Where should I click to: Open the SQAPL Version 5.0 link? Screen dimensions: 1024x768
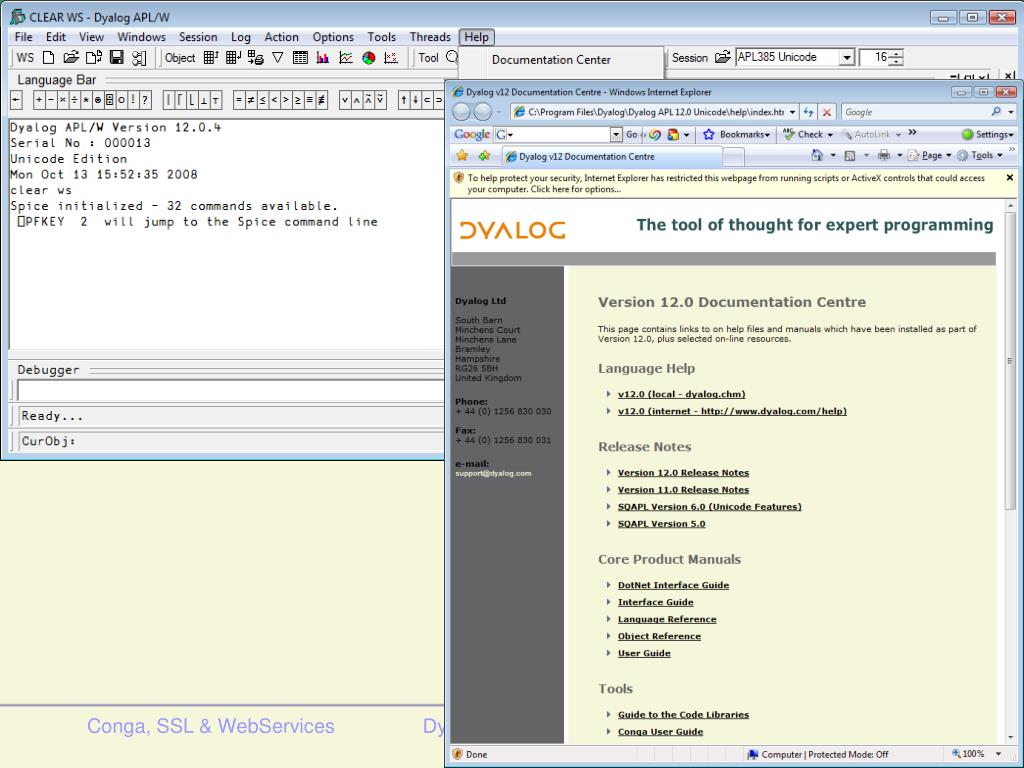[x=662, y=524]
